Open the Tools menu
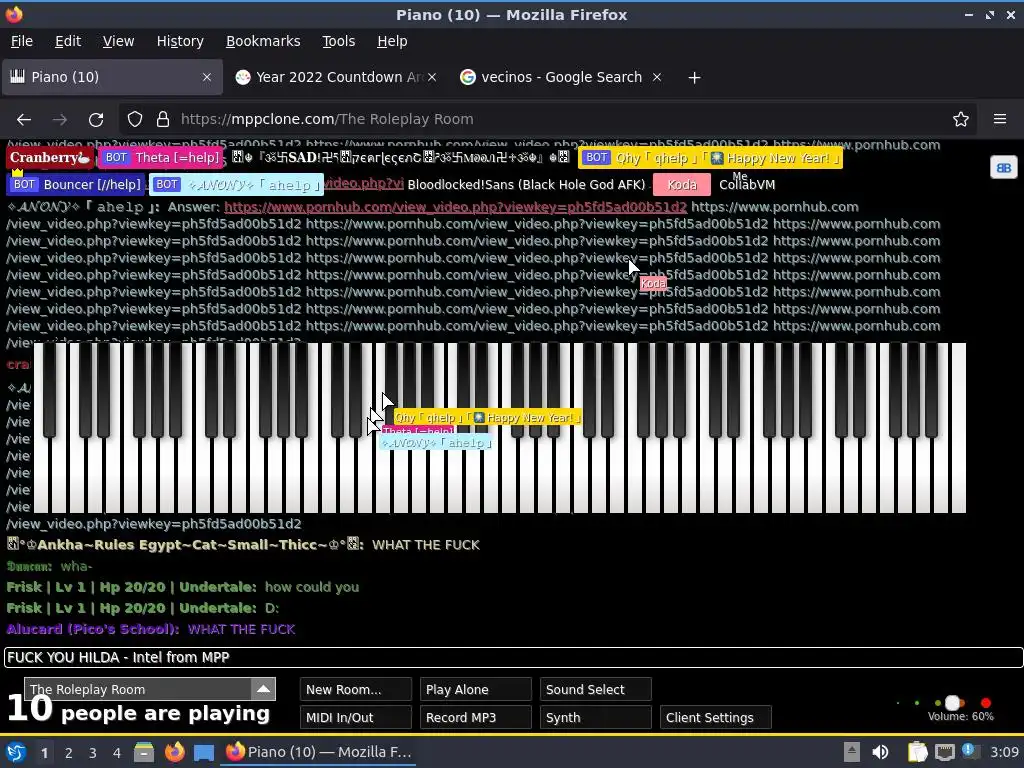The height and width of the screenshot is (768, 1024). click(338, 41)
